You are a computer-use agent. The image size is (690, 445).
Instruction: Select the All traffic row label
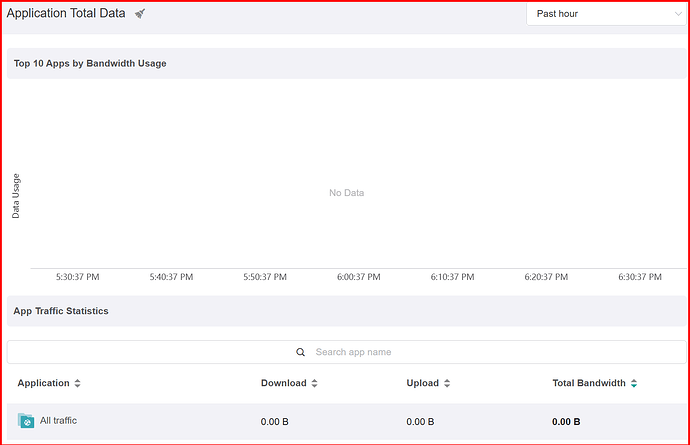(58, 421)
